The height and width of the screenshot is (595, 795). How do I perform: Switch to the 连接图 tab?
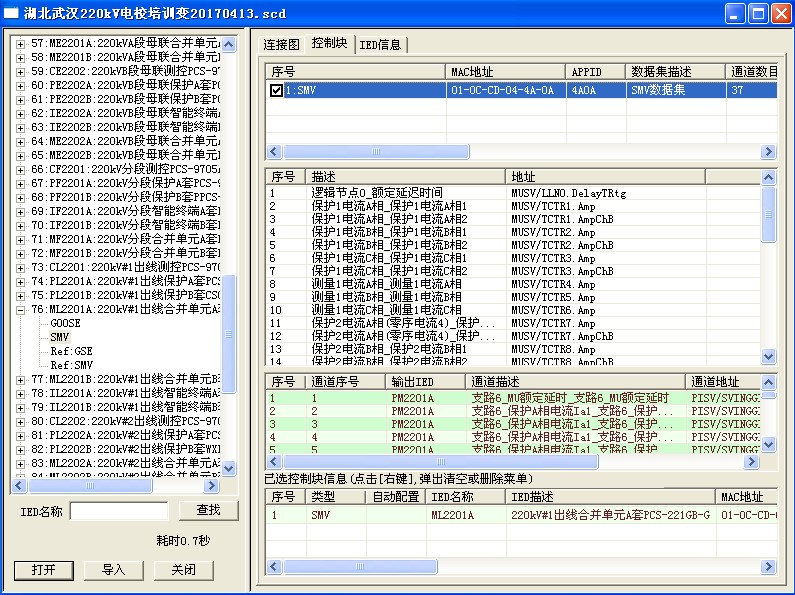coord(281,45)
